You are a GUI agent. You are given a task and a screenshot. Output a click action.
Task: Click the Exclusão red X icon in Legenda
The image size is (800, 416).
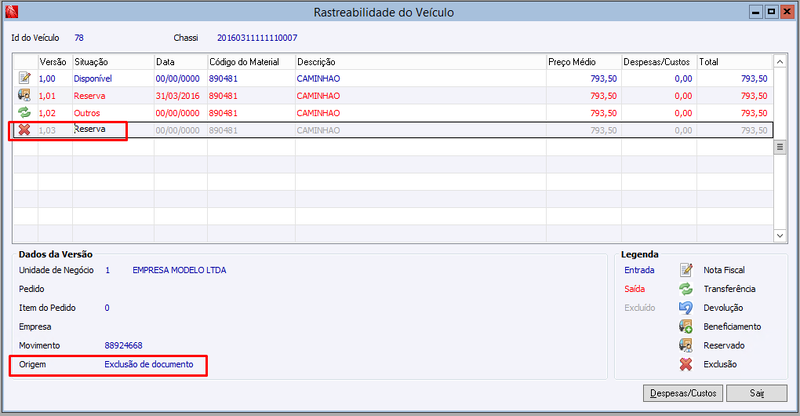[686, 364]
